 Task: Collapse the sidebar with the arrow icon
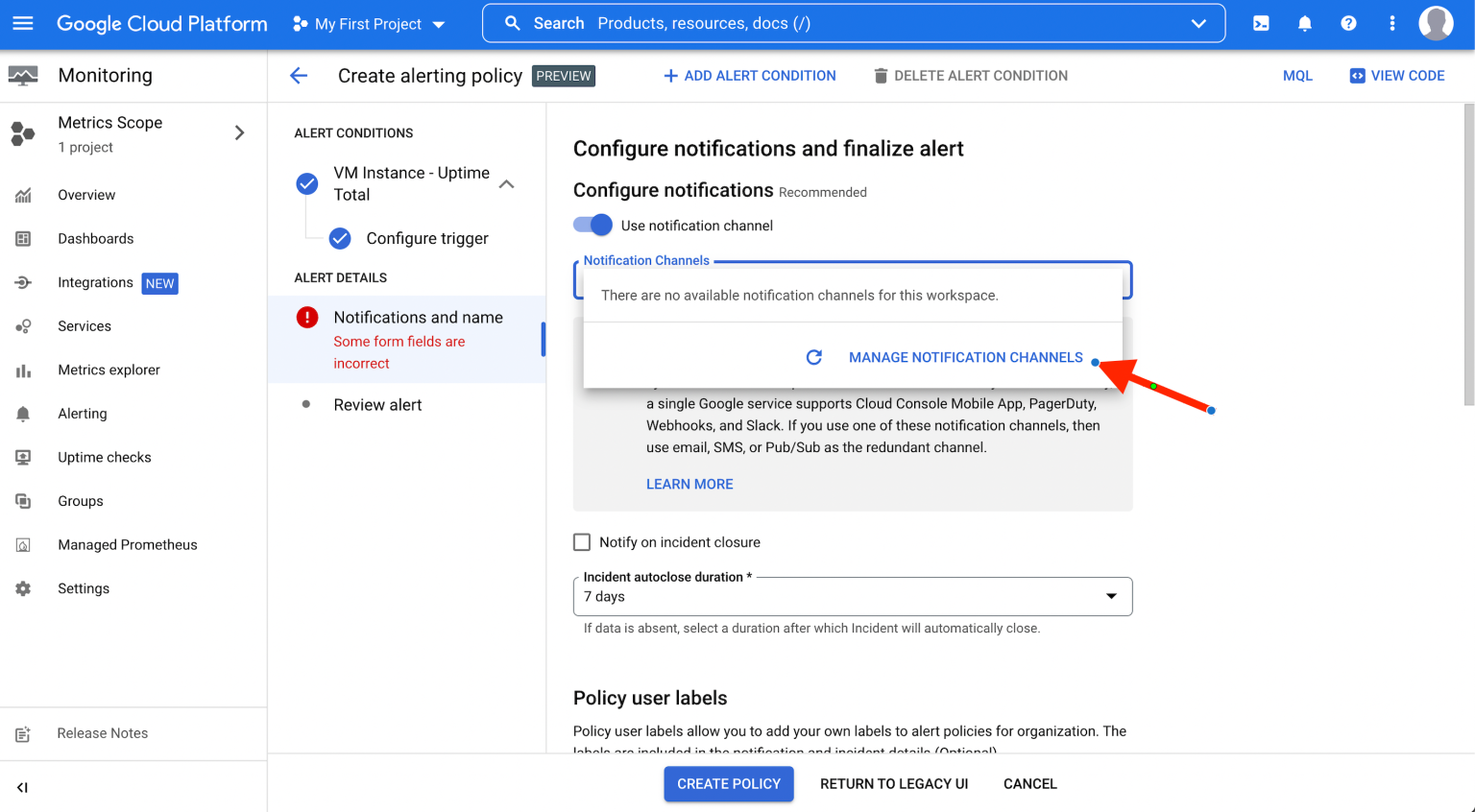(22, 788)
